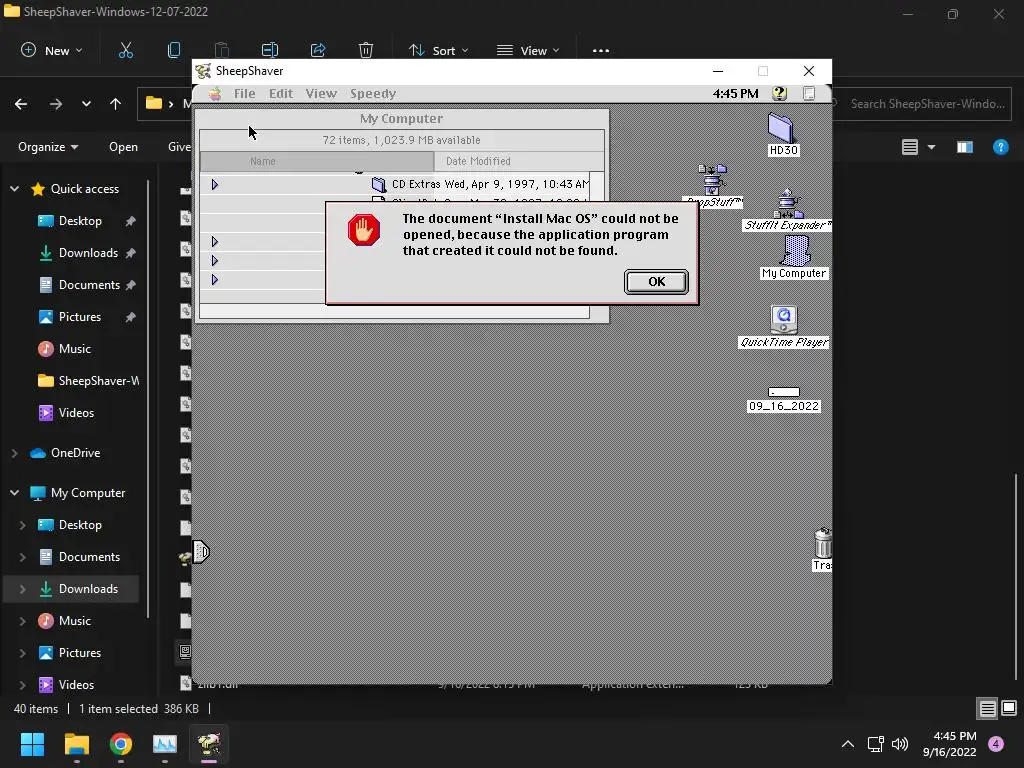The height and width of the screenshot is (768, 1024).
Task: Click Open in Explorer command bar
Action: 123,147
